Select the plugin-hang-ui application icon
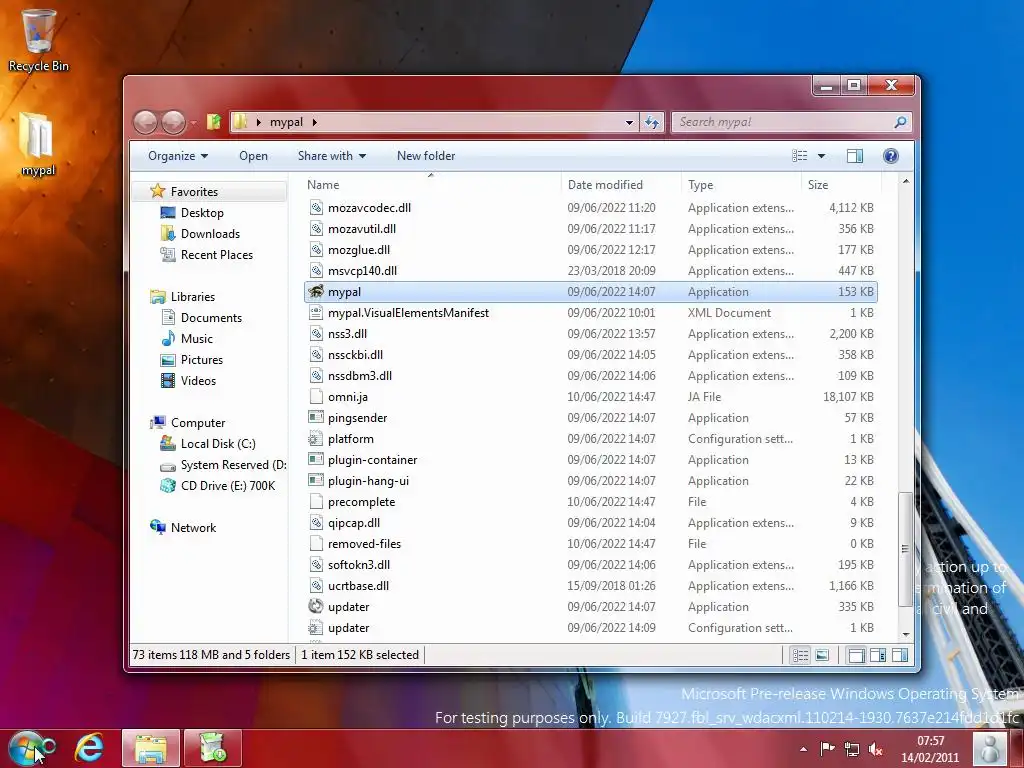The image size is (1024, 768). point(316,481)
